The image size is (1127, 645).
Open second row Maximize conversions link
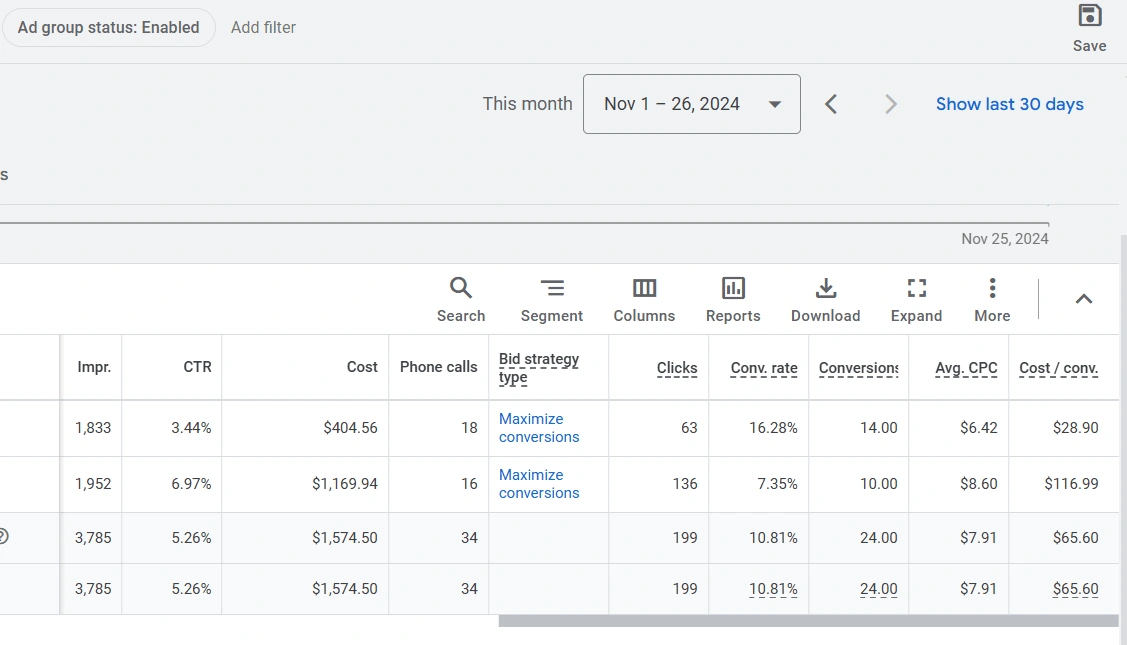point(538,484)
